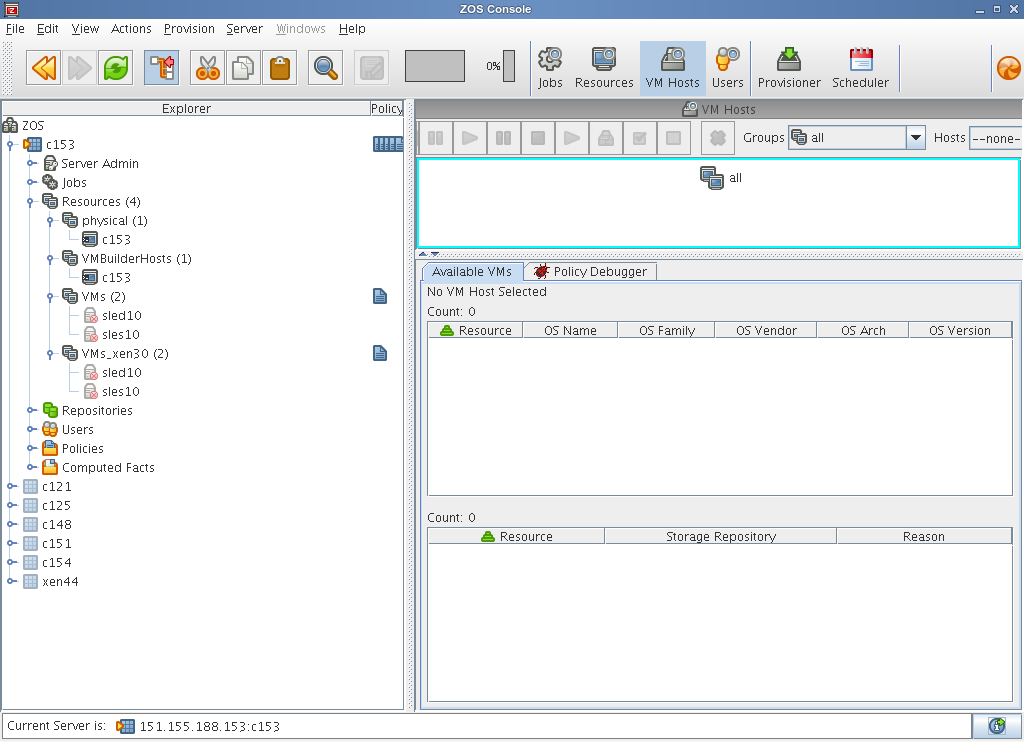Open the Help menu
Image resolution: width=1024 pixels, height=742 pixels.
point(352,29)
